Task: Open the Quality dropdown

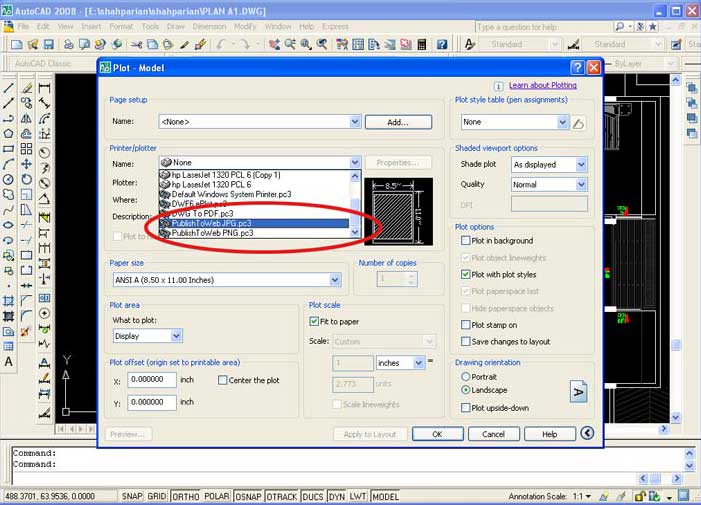Action: [581, 184]
